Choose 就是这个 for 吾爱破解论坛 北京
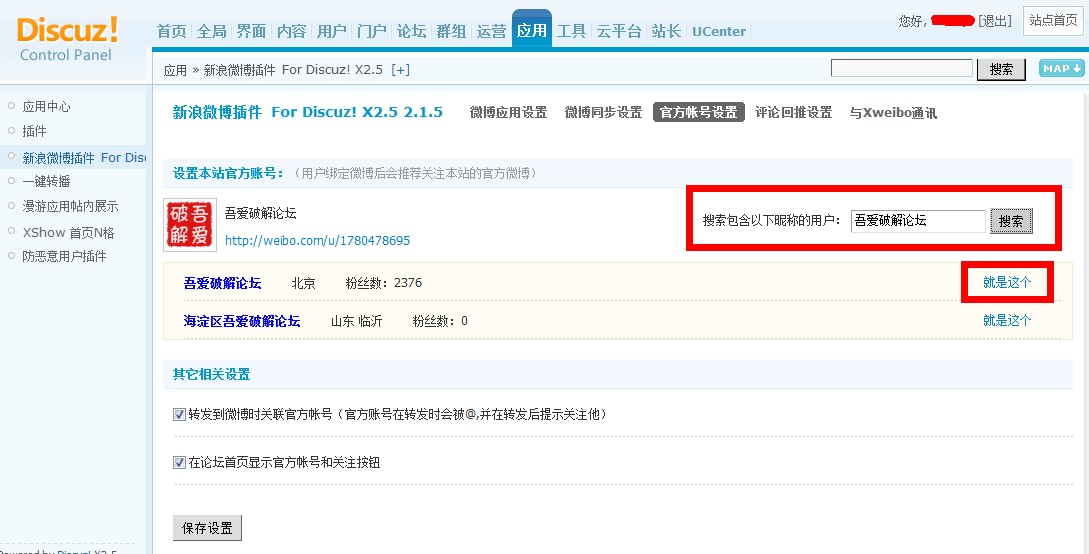Screen dimensions: 1089x554 pos(1007,282)
